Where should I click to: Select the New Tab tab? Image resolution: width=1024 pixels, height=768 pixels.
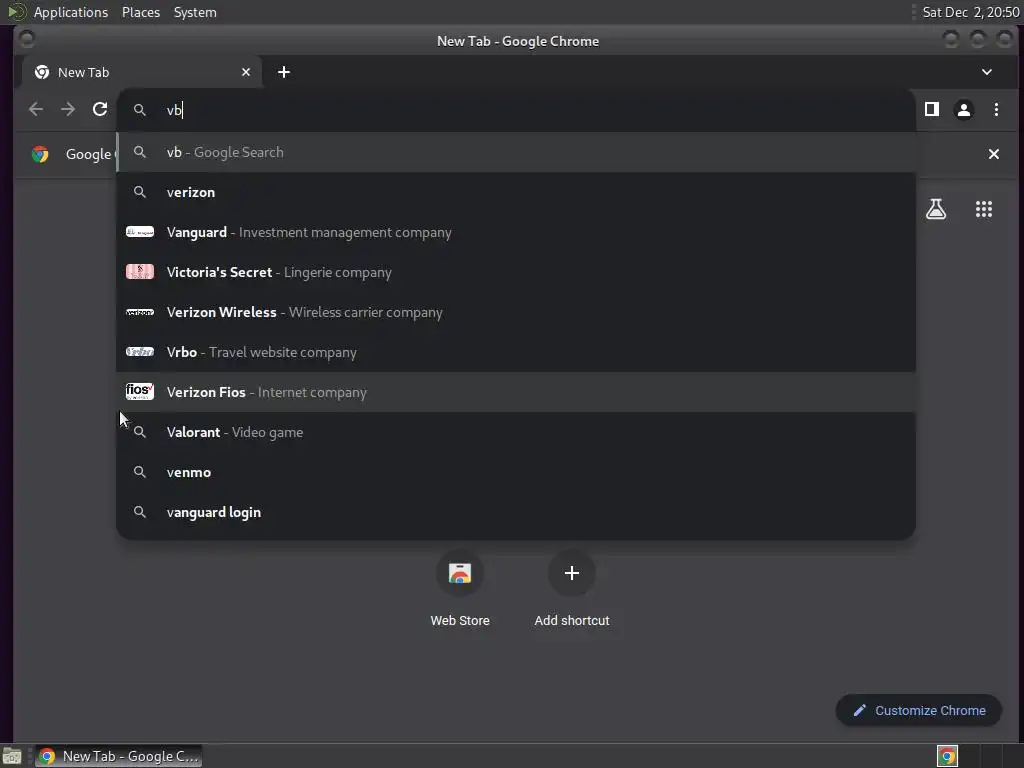click(x=142, y=72)
